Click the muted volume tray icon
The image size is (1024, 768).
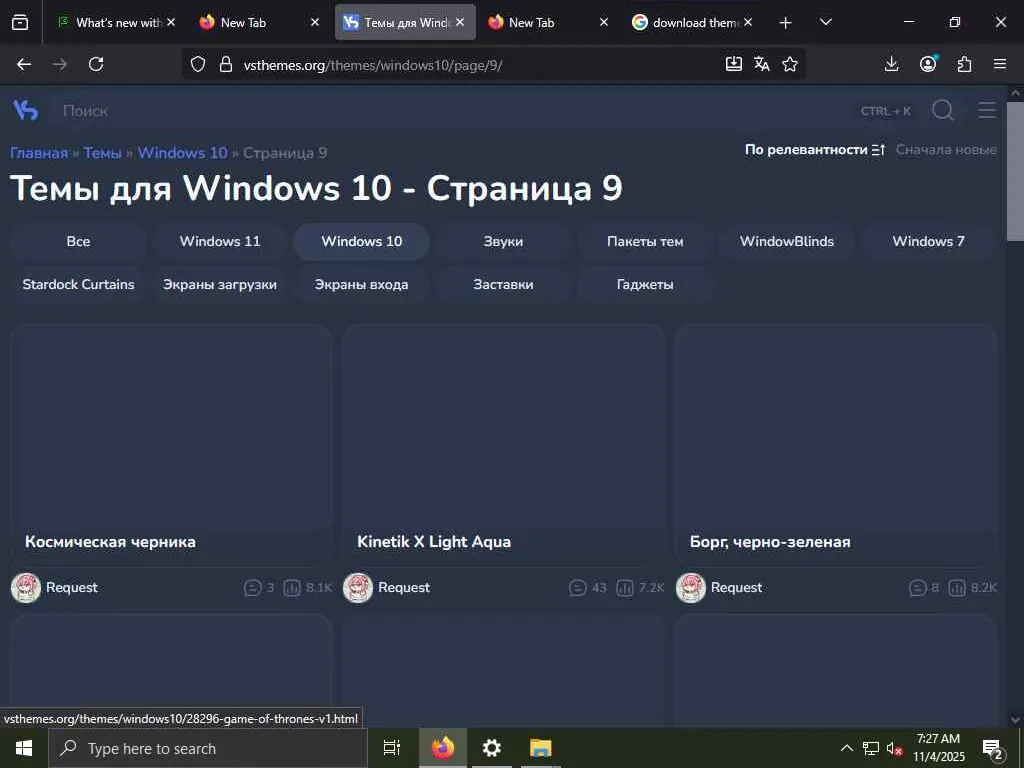[x=894, y=748]
